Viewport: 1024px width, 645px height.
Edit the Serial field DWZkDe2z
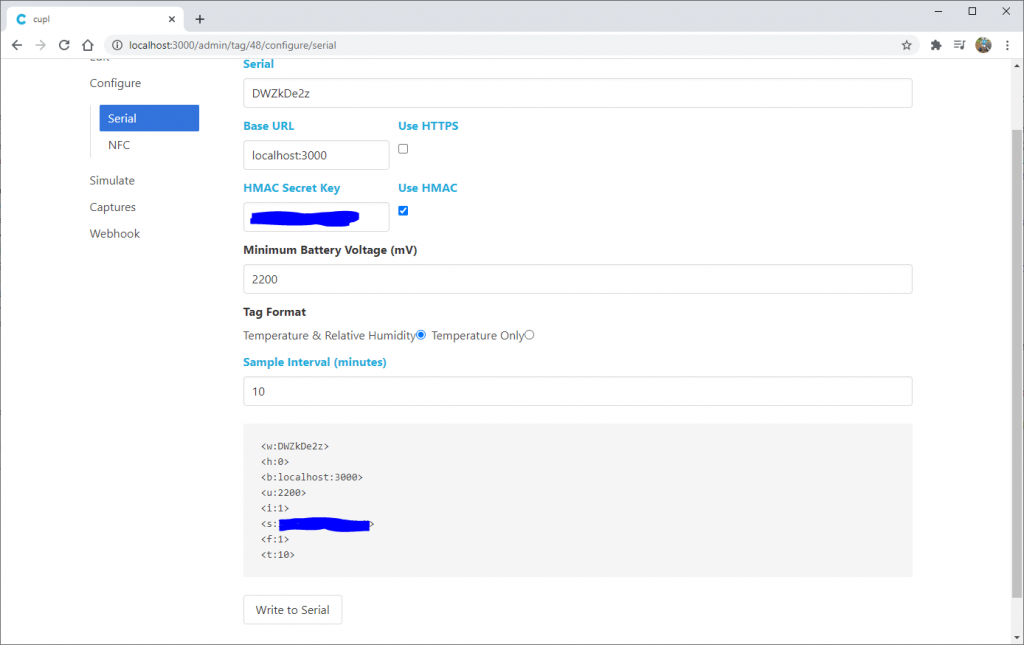tap(578, 93)
